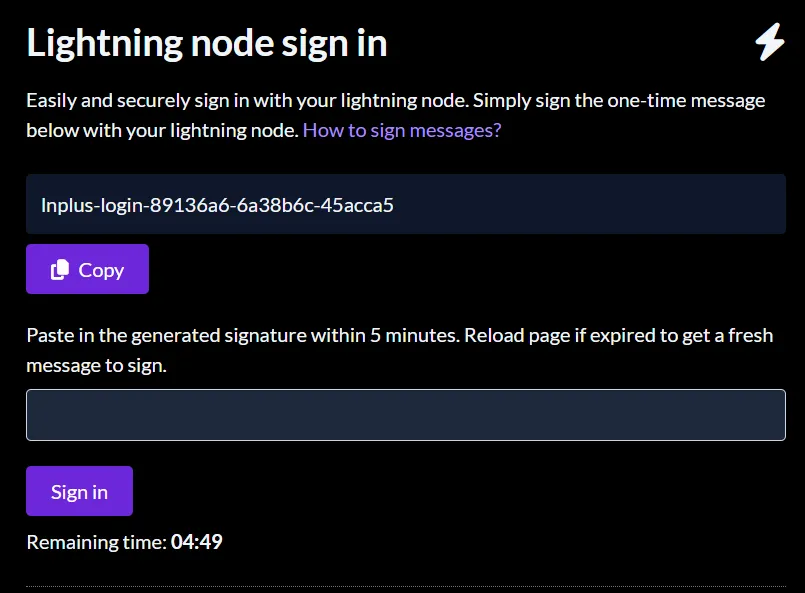Click 'below with your lightning node.' text

[162, 130]
